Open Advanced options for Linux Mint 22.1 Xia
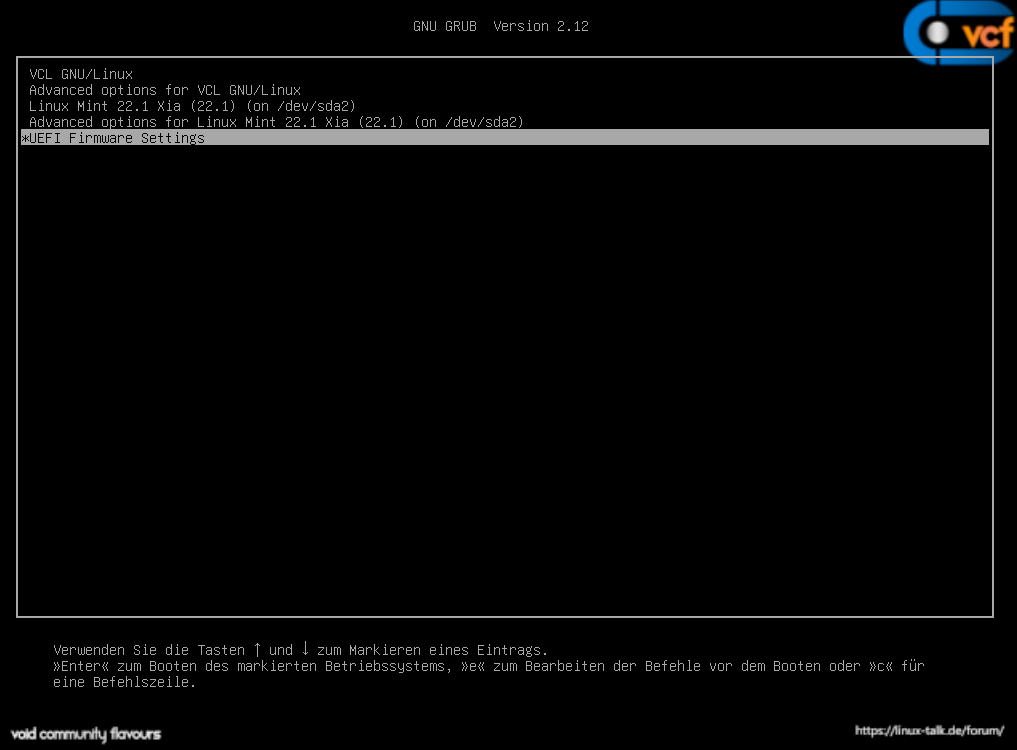Image resolution: width=1017 pixels, height=750 pixels. click(x=276, y=122)
